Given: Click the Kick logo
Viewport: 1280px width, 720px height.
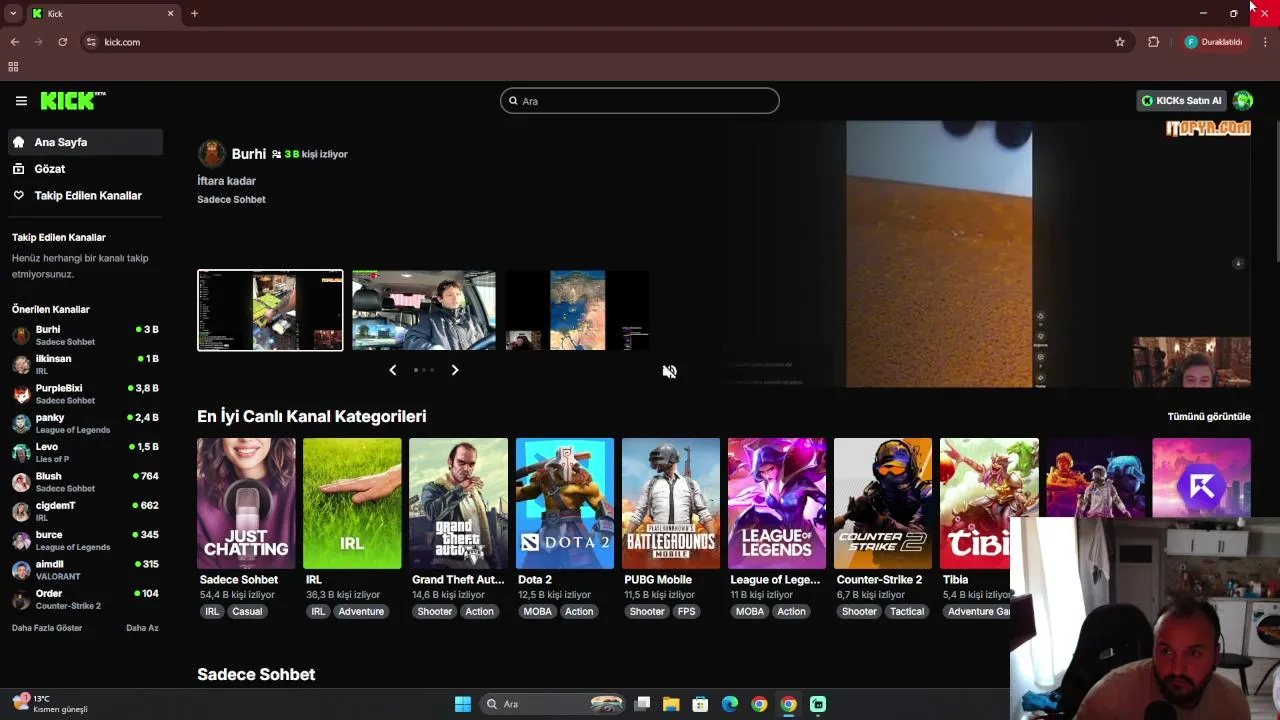Looking at the screenshot, I should (72, 101).
